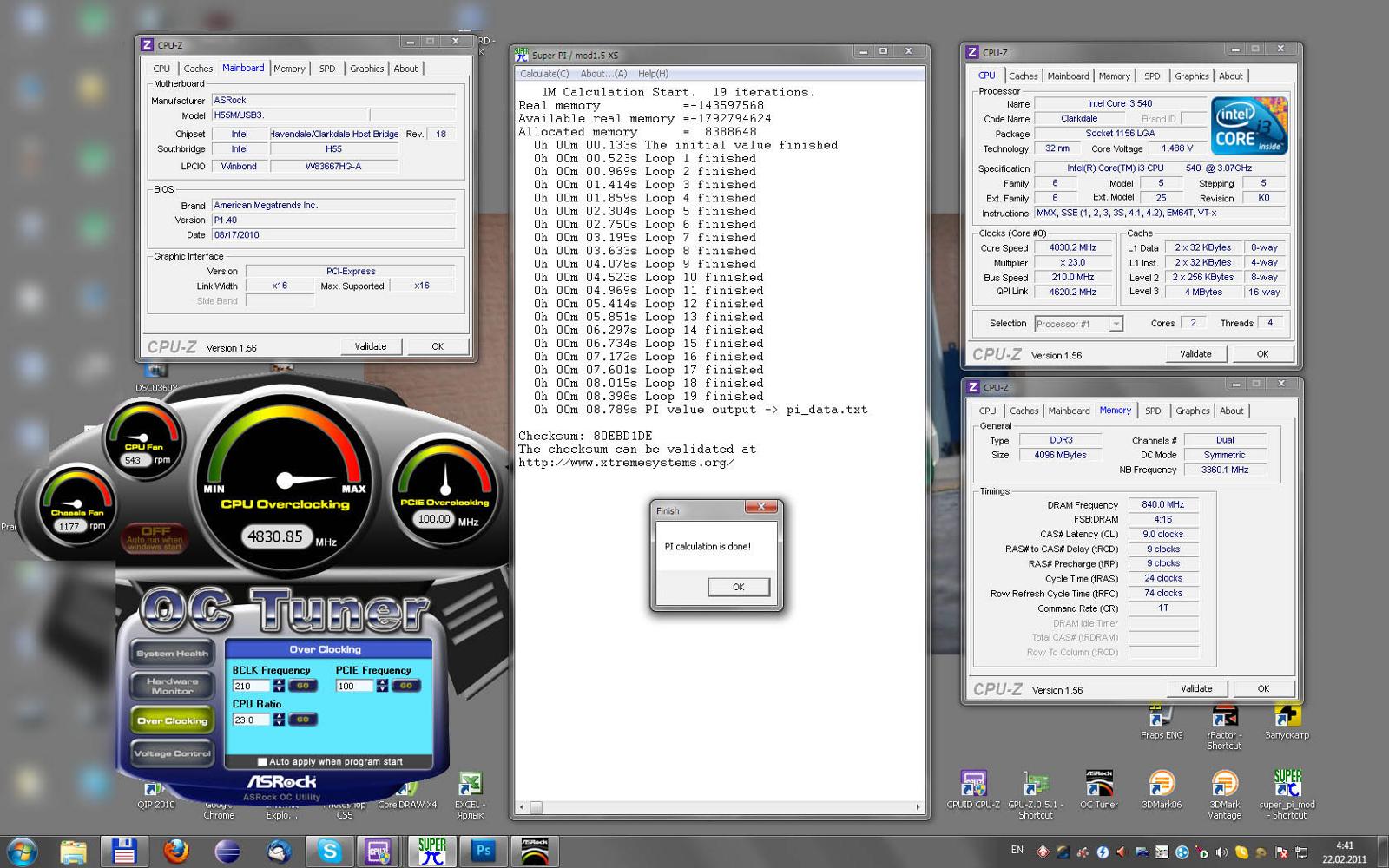Adjust the BCLK Frequency stepper arrows
The width and height of the screenshot is (1389, 868).
[279, 686]
